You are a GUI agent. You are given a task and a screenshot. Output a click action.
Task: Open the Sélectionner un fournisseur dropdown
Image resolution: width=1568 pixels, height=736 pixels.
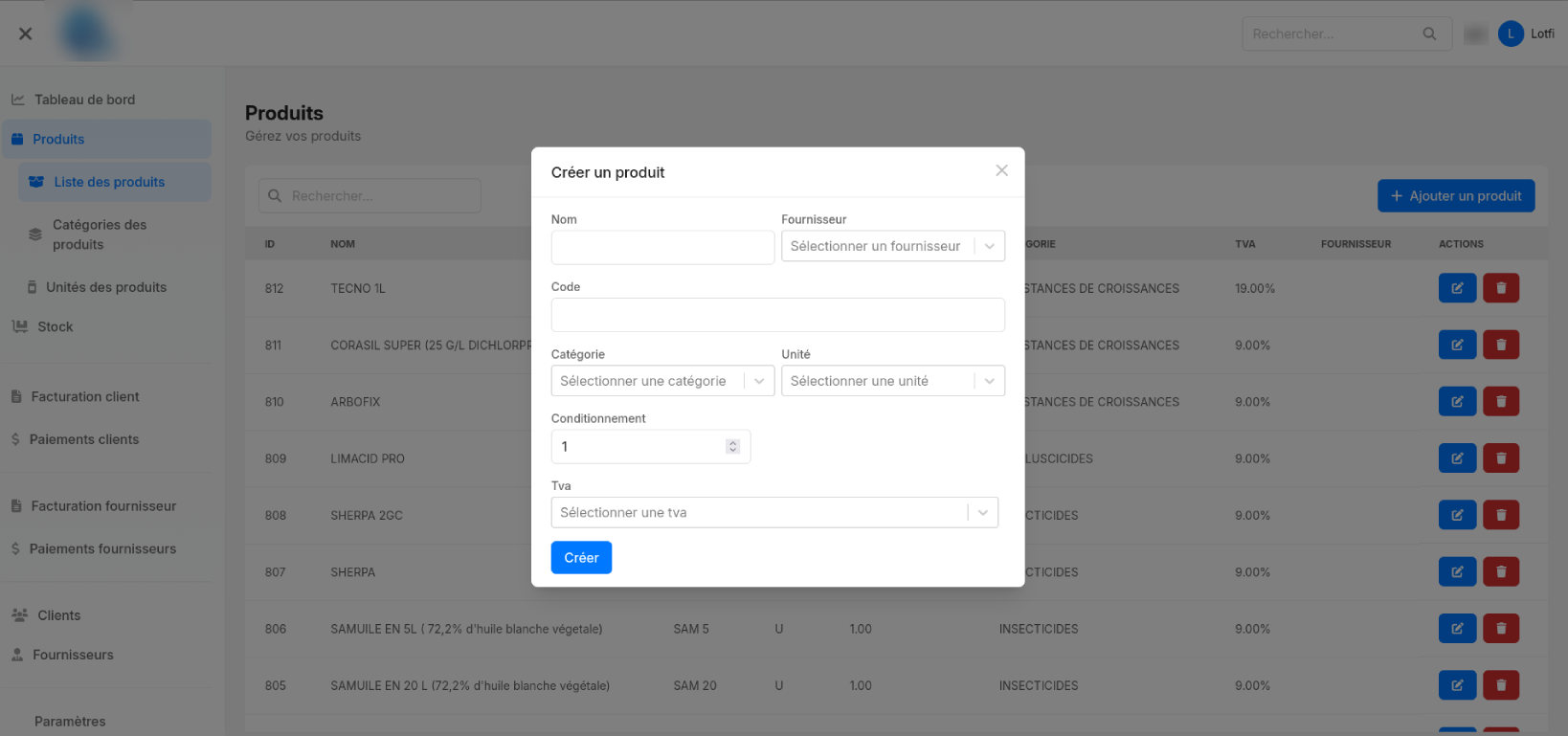point(893,246)
